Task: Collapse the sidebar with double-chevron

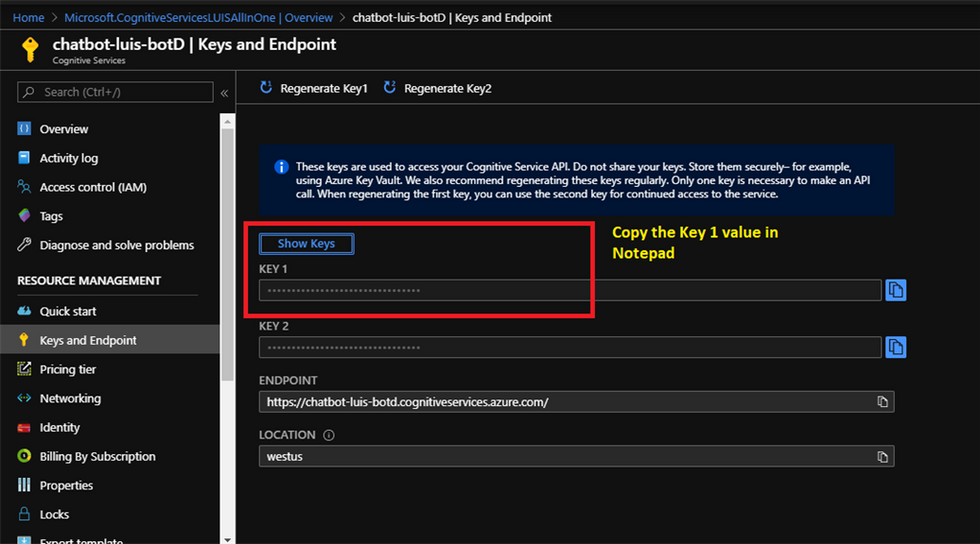Action: [224, 93]
